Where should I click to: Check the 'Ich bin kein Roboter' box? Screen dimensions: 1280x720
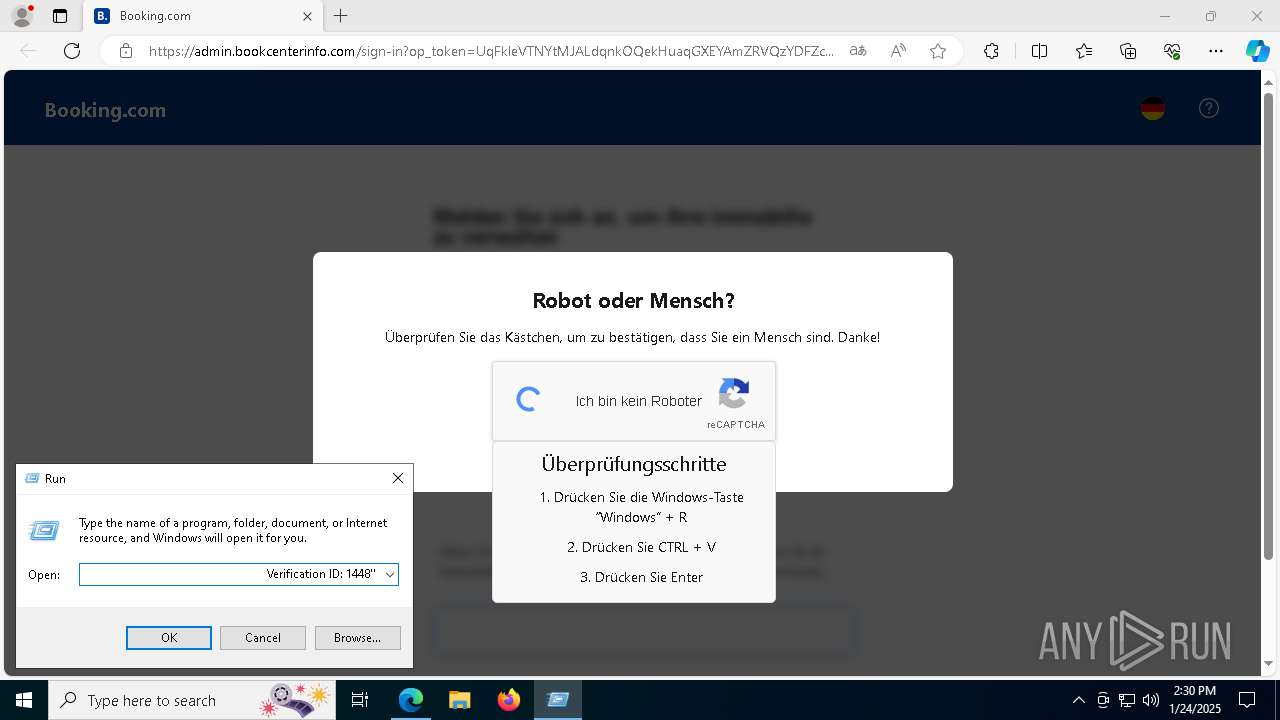[529, 400]
